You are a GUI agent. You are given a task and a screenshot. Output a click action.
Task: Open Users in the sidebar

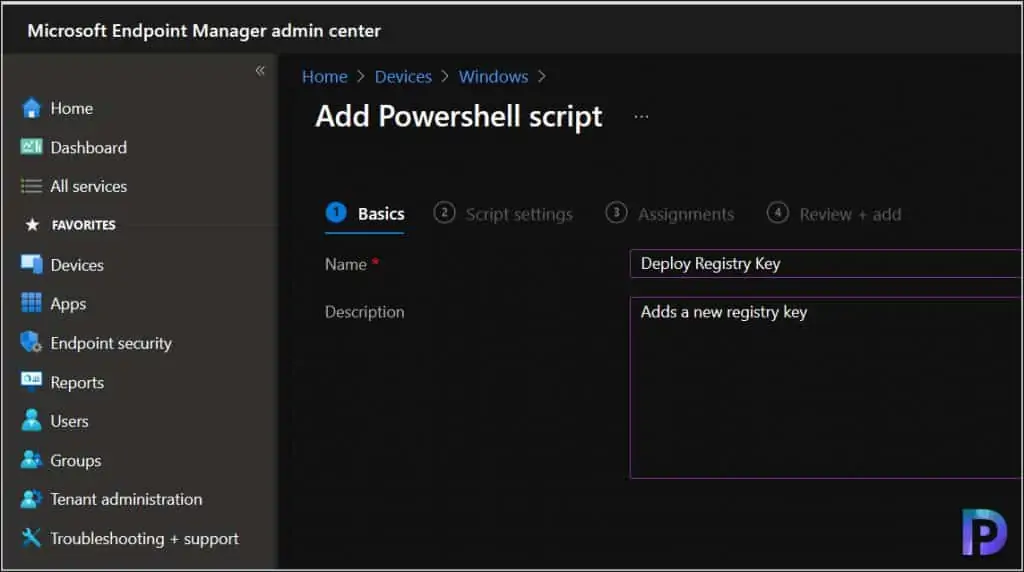69,421
